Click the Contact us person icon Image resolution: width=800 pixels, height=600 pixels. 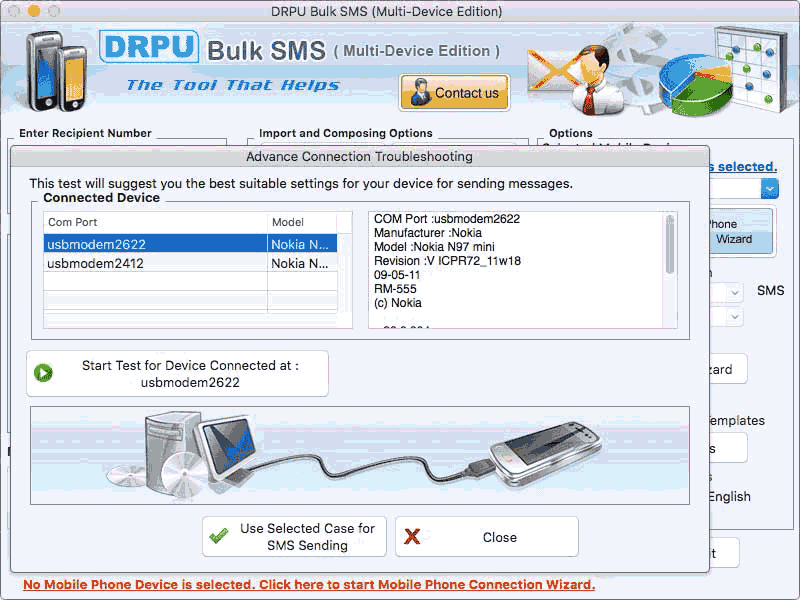[x=419, y=92]
